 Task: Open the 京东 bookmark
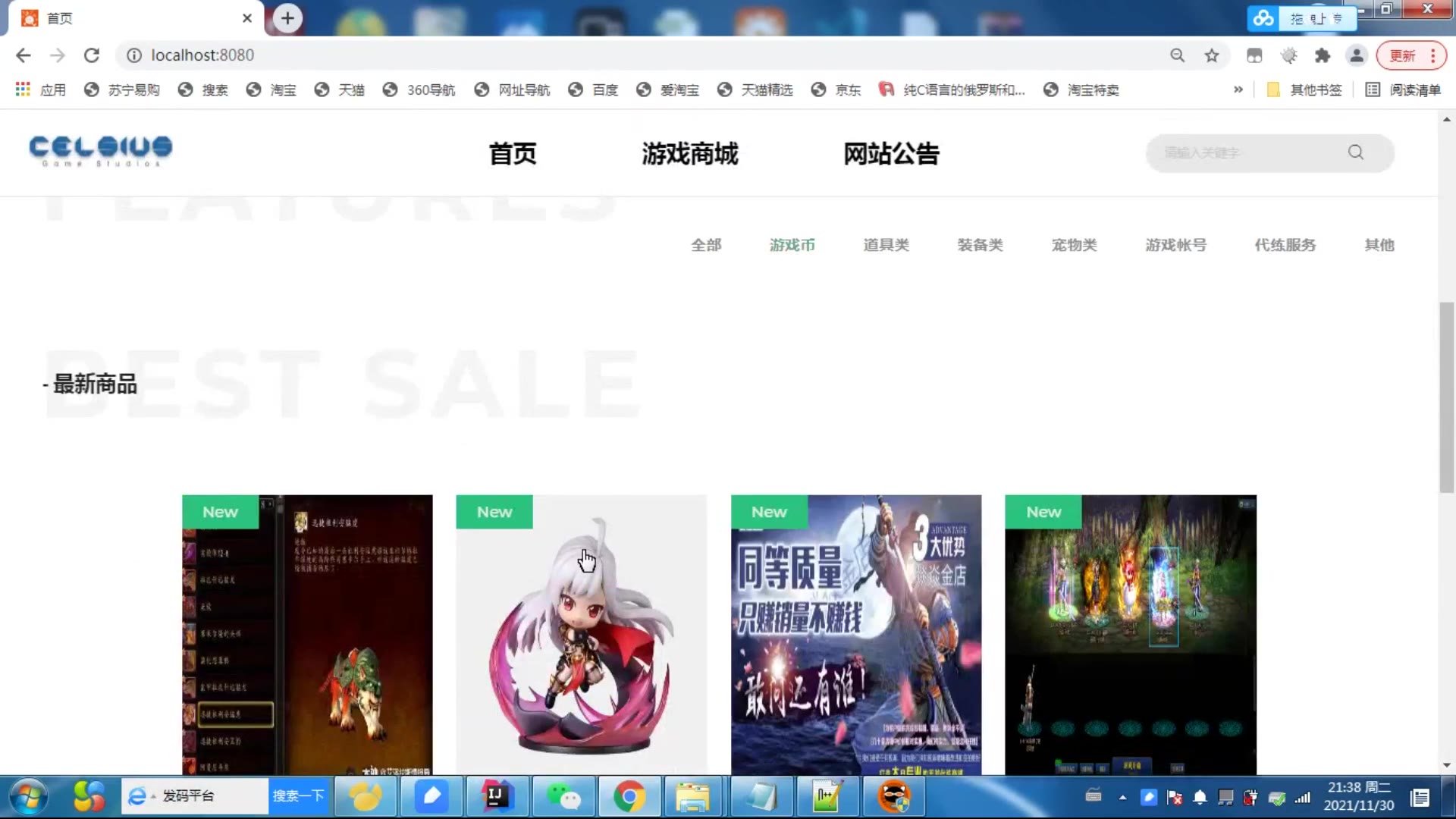pyautogui.click(x=836, y=89)
